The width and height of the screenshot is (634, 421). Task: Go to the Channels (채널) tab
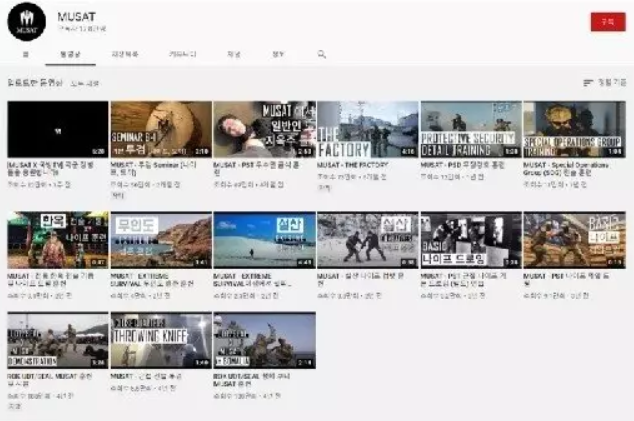pyautogui.click(x=234, y=54)
